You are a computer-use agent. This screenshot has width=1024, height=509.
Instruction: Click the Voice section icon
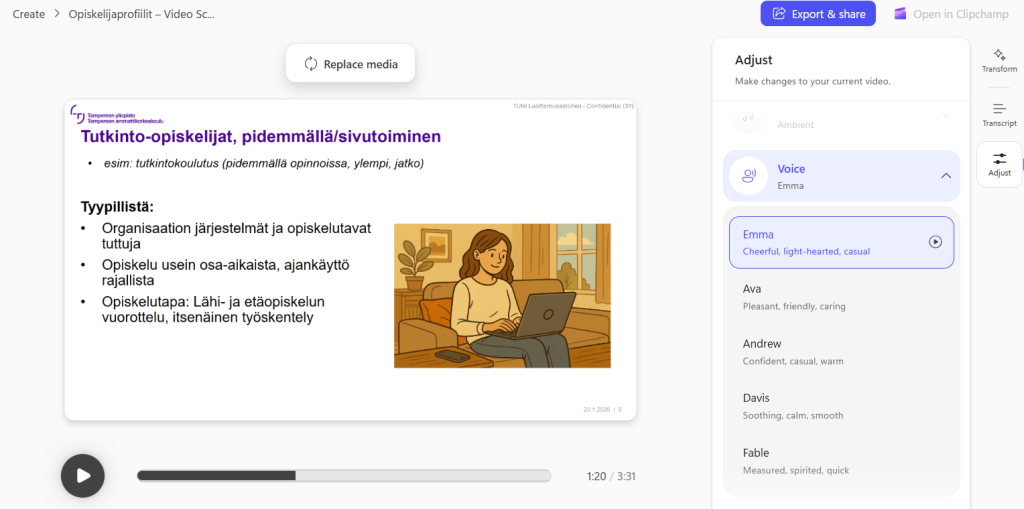point(748,176)
